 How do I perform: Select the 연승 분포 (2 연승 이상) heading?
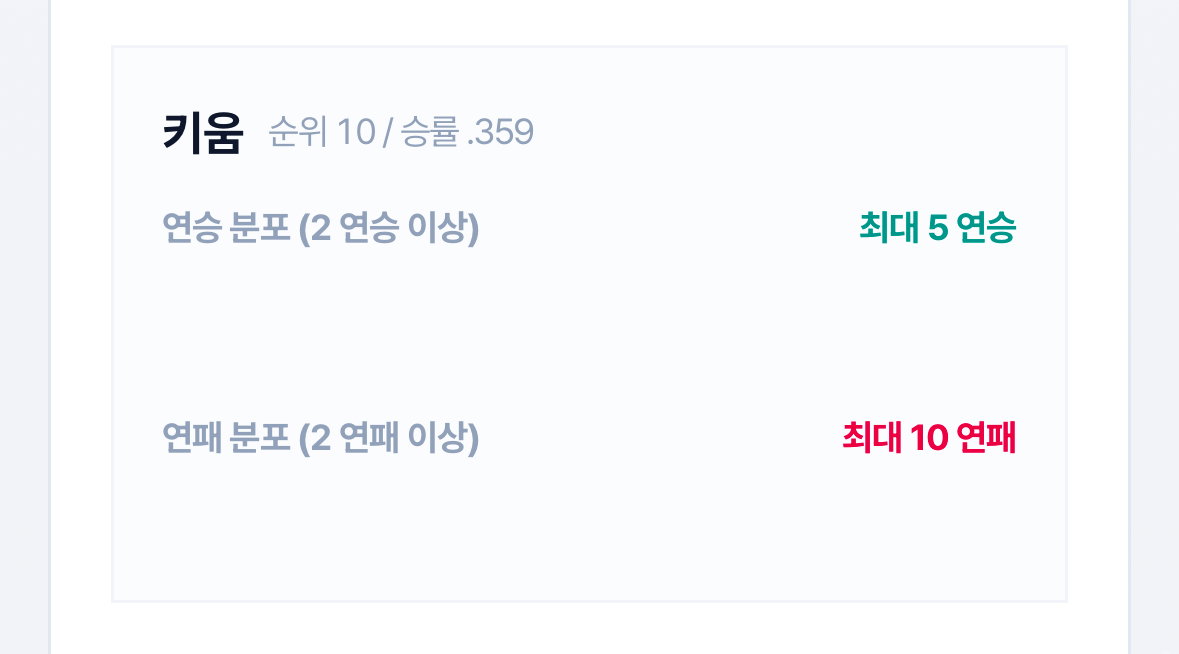tap(320, 227)
